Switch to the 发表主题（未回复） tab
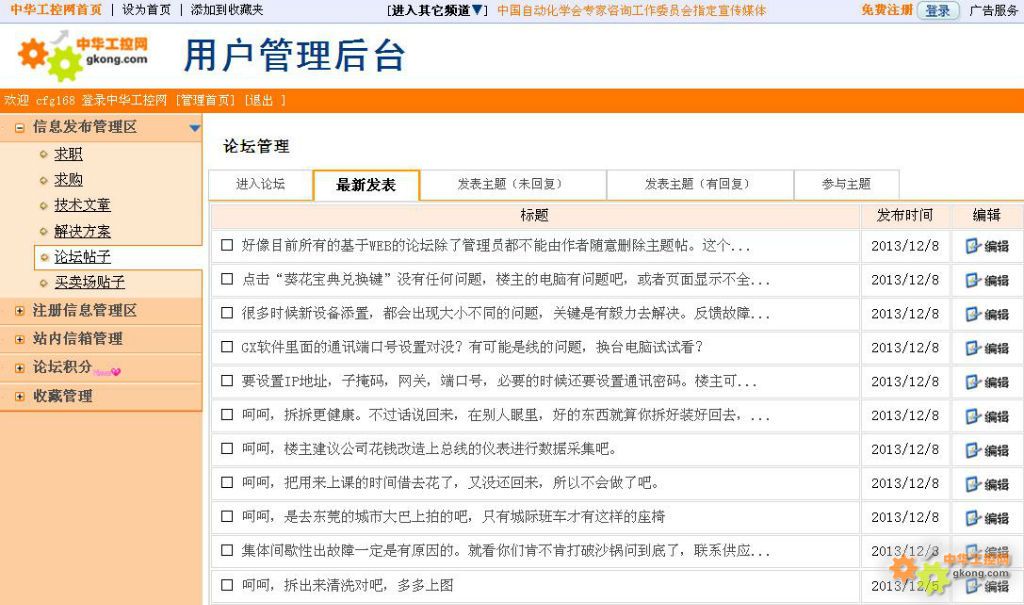Screen dimensions: 1024x605 [512, 184]
